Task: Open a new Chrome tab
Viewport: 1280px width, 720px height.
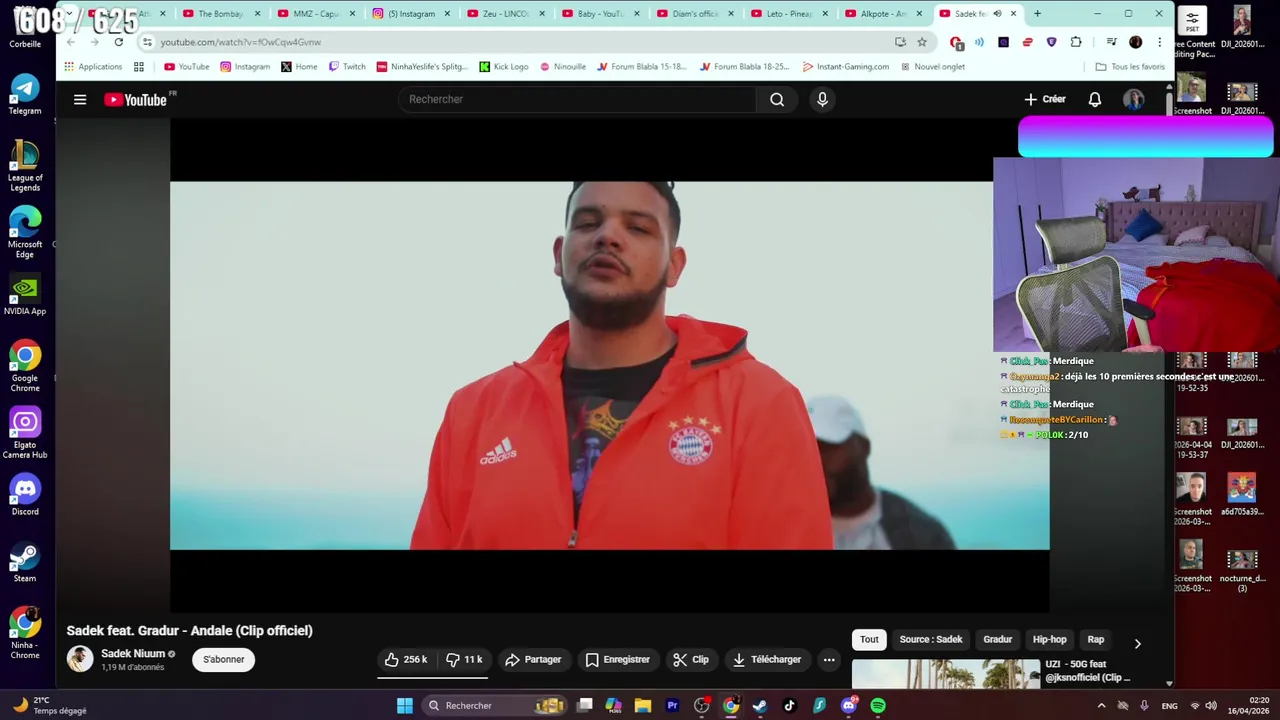Action: (x=1037, y=13)
